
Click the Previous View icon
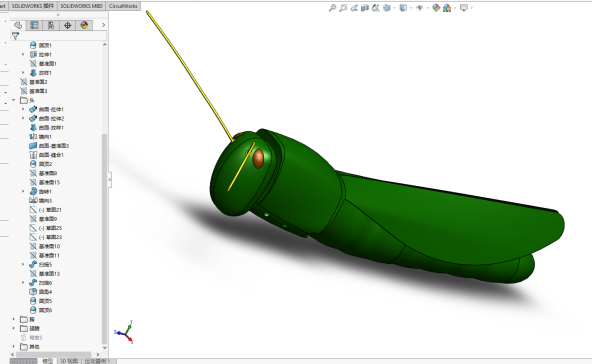pyautogui.click(x=354, y=8)
